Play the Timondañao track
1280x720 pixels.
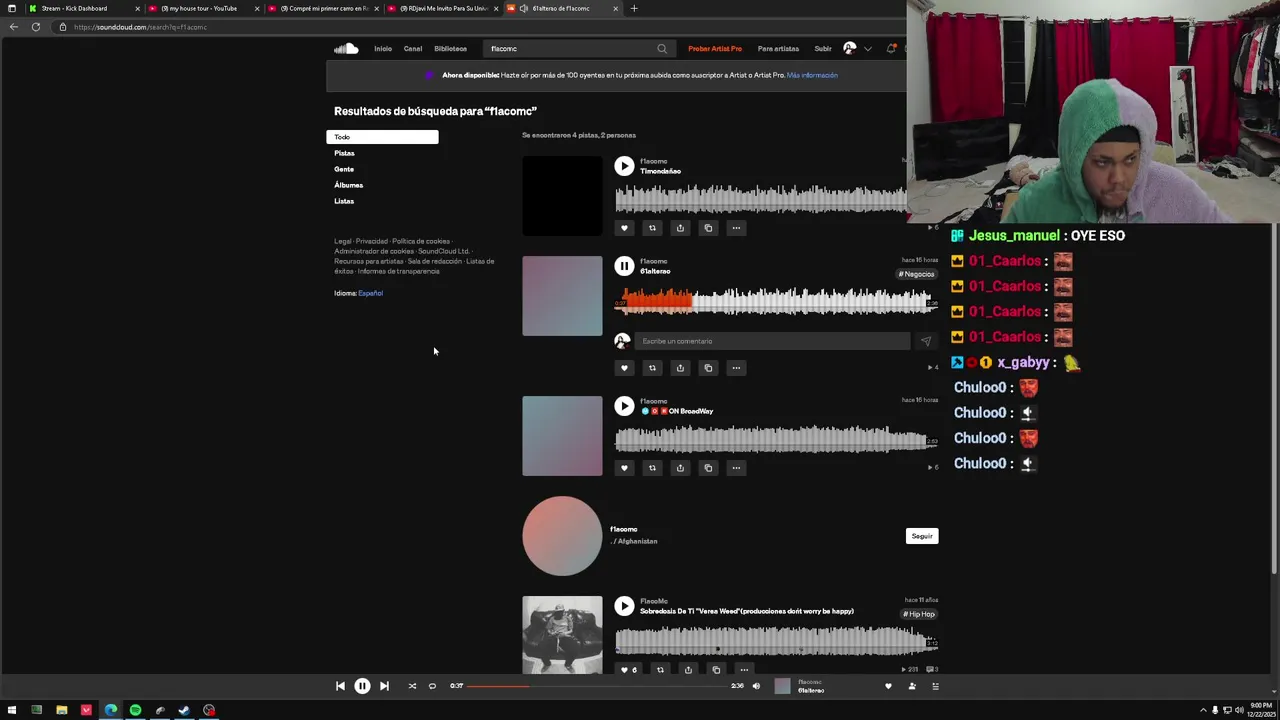(624, 166)
